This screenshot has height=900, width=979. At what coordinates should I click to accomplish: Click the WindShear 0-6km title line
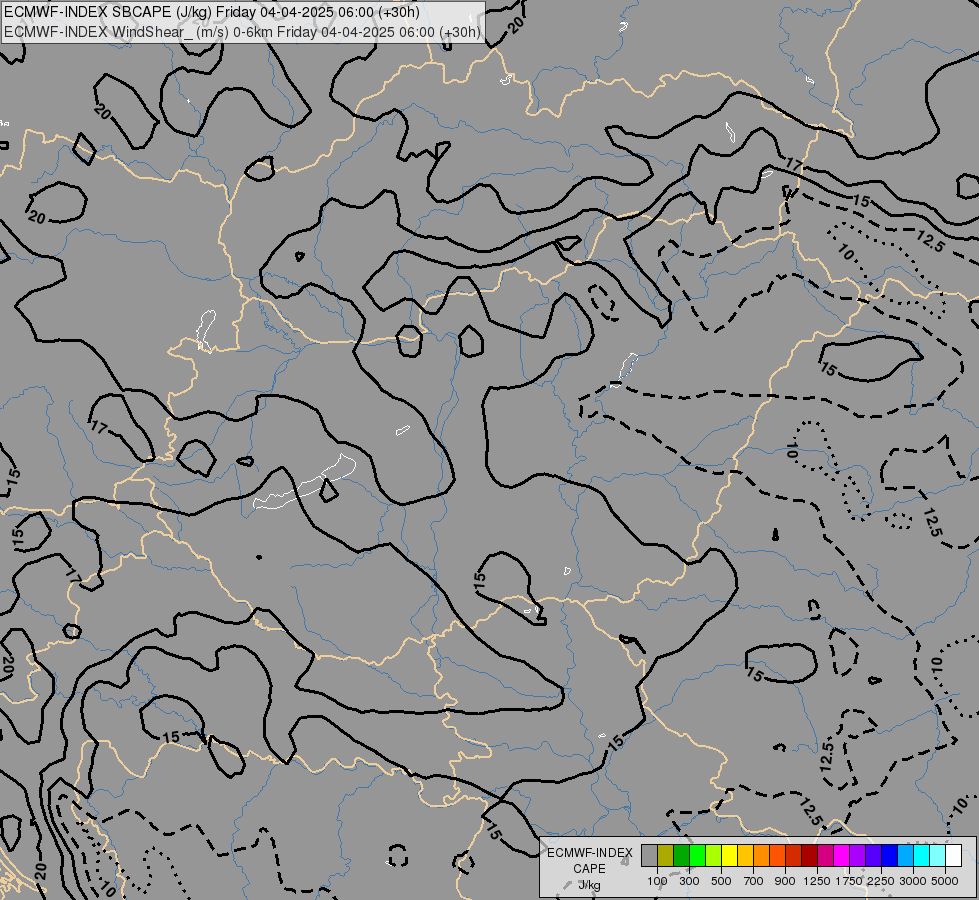(x=242, y=32)
